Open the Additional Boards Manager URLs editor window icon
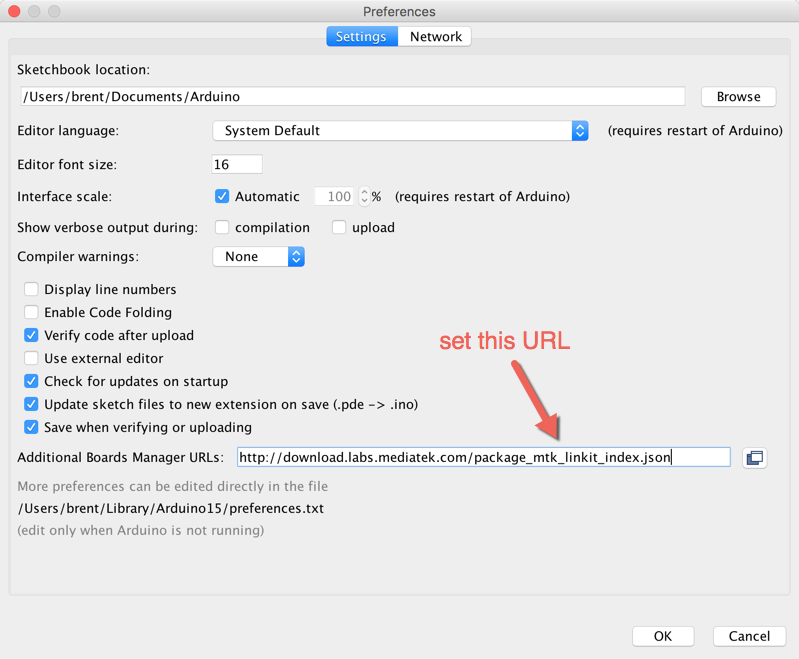Image resolution: width=799 pixels, height=659 pixels. [x=754, y=458]
